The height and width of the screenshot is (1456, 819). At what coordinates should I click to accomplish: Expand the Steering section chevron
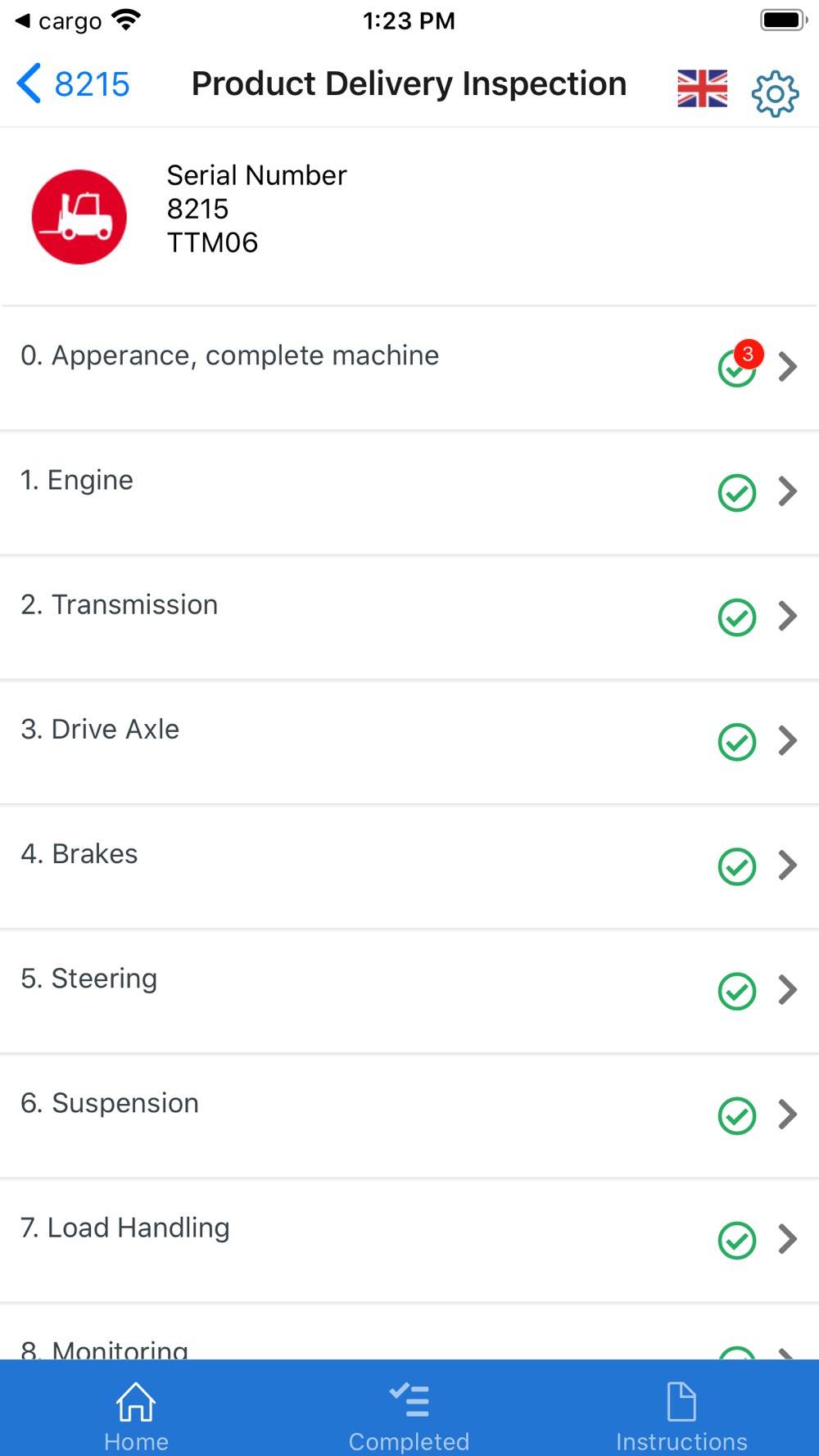pyautogui.click(x=788, y=990)
